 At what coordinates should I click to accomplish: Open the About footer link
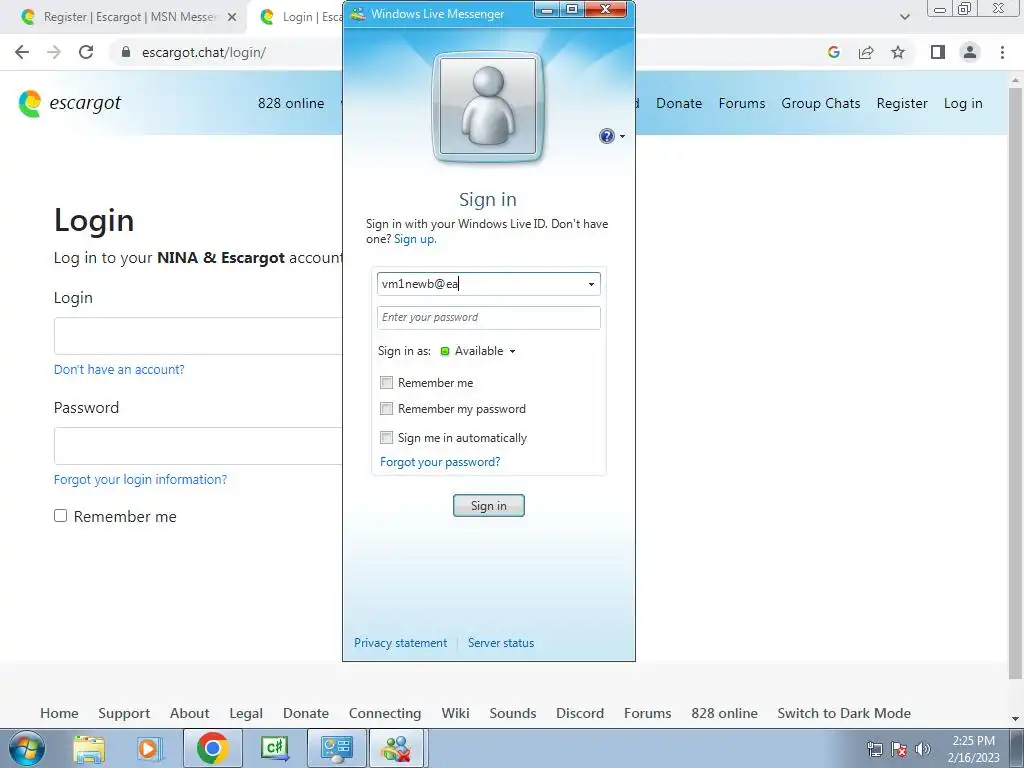[189, 713]
